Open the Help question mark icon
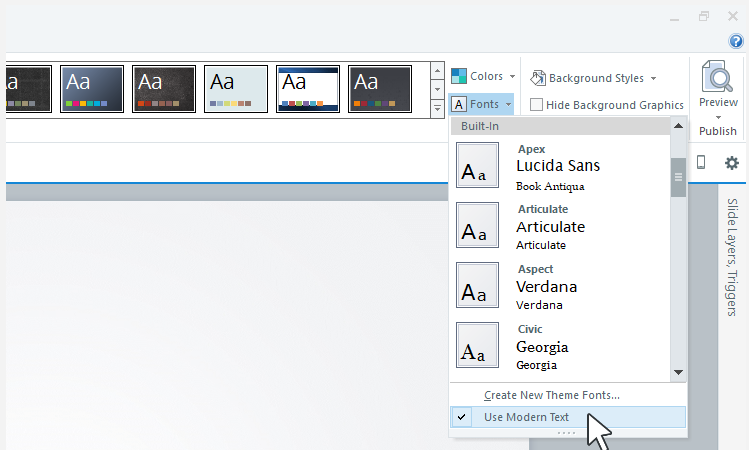The image size is (749, 450). pos(736,42)
